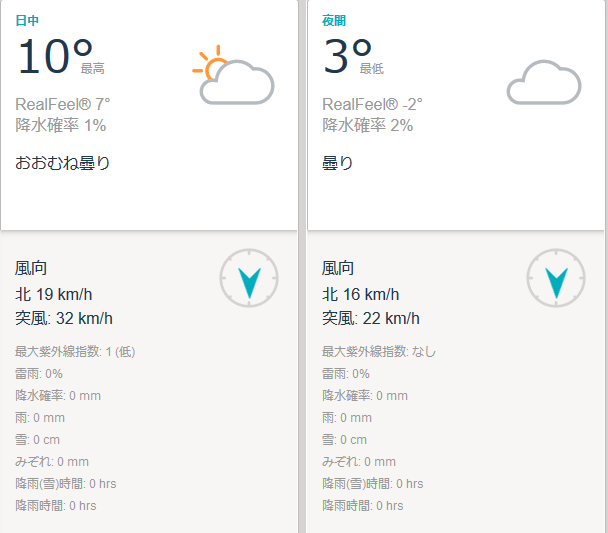Click the おおむね曇り forecast description
This screenshot has width=608, height=533.
(x=62, y=163)
